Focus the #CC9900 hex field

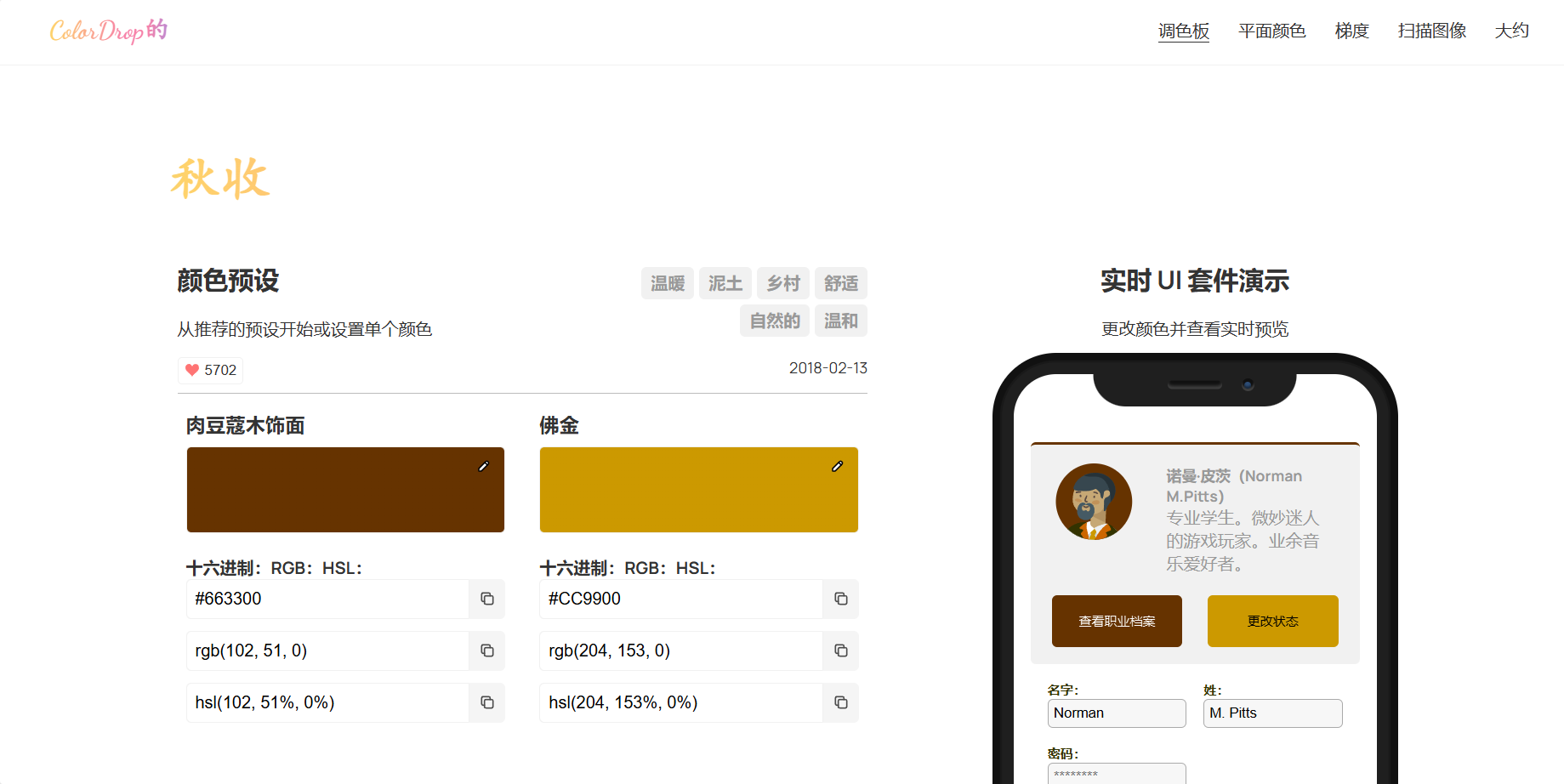tap(681, 599)
